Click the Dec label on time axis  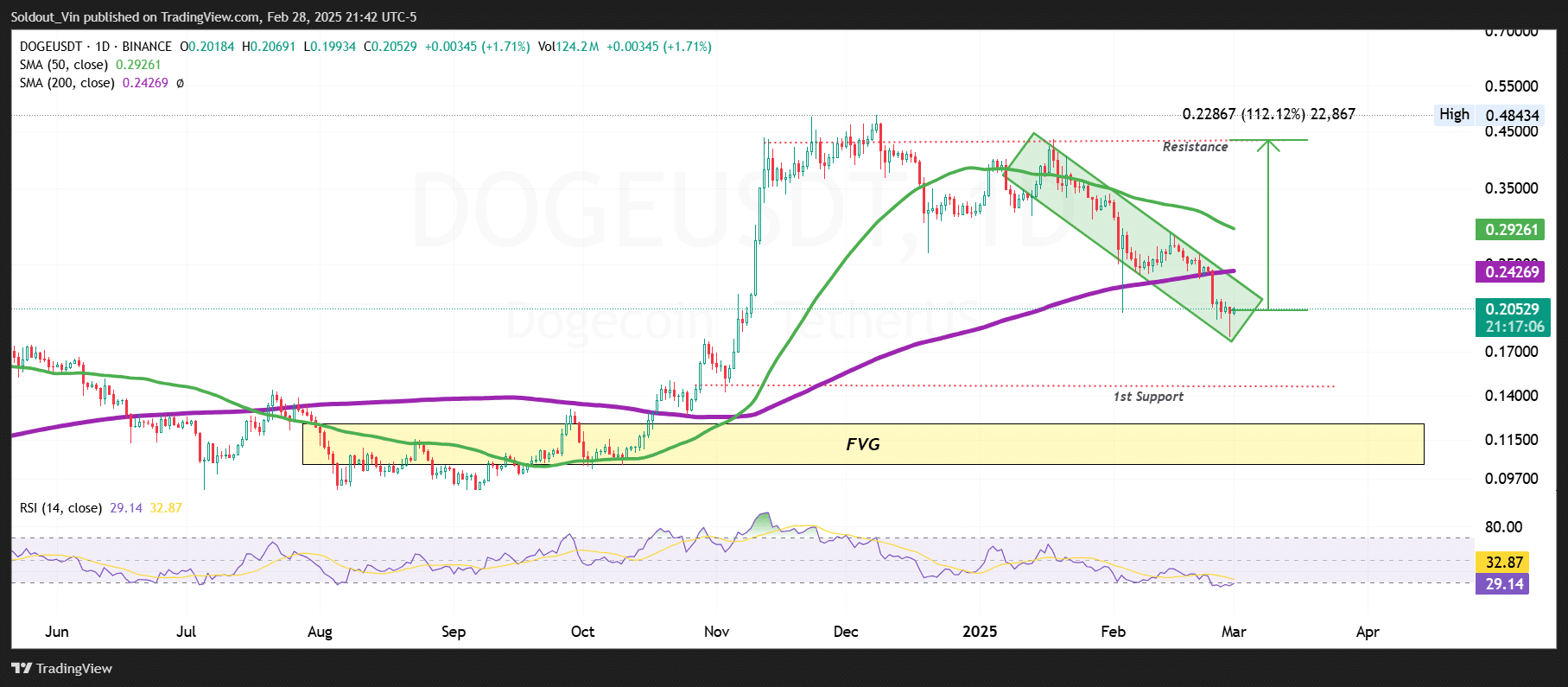pyautogui.click(x=846, y=632)
